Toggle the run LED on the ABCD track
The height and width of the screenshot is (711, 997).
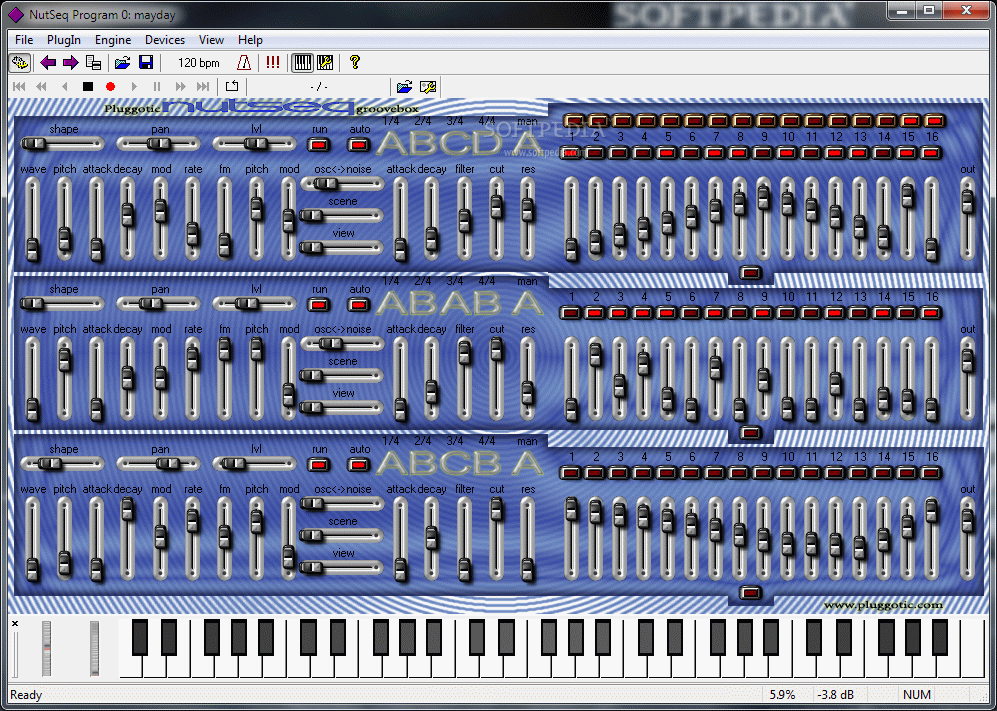tap(319, 145)
